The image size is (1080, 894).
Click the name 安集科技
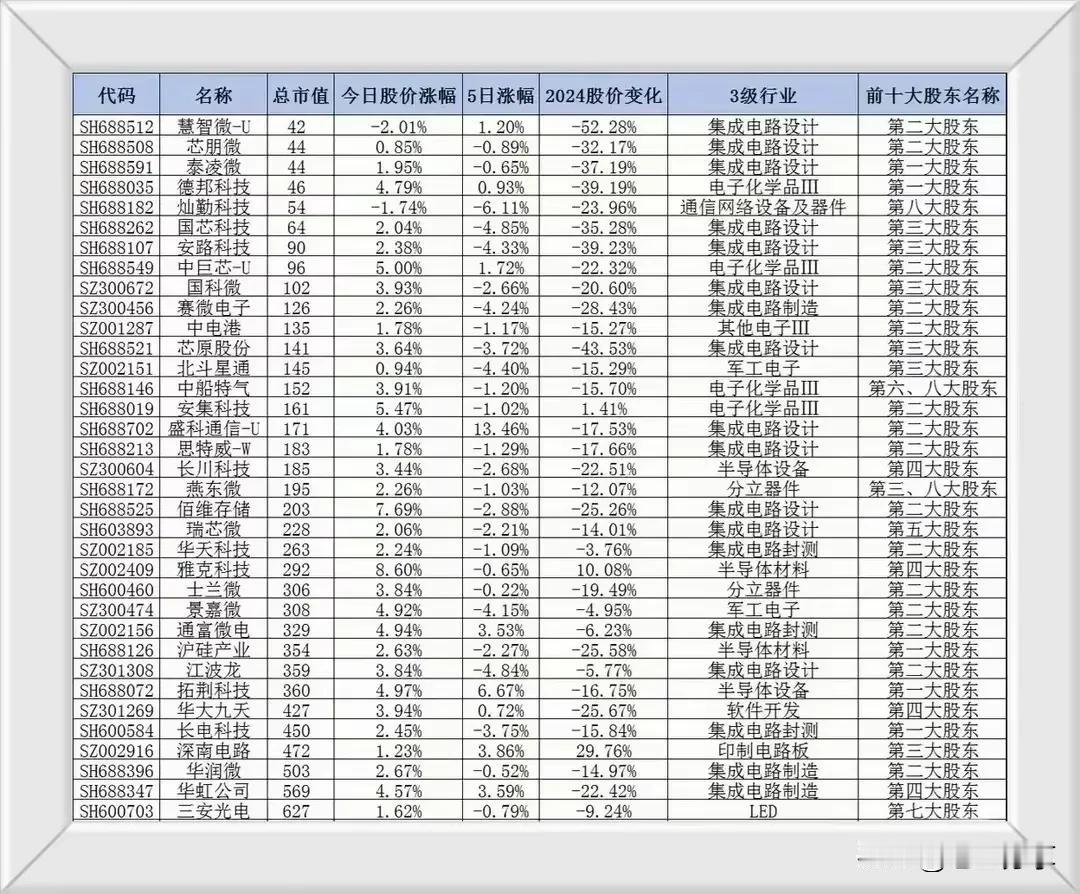pos(214,408)
